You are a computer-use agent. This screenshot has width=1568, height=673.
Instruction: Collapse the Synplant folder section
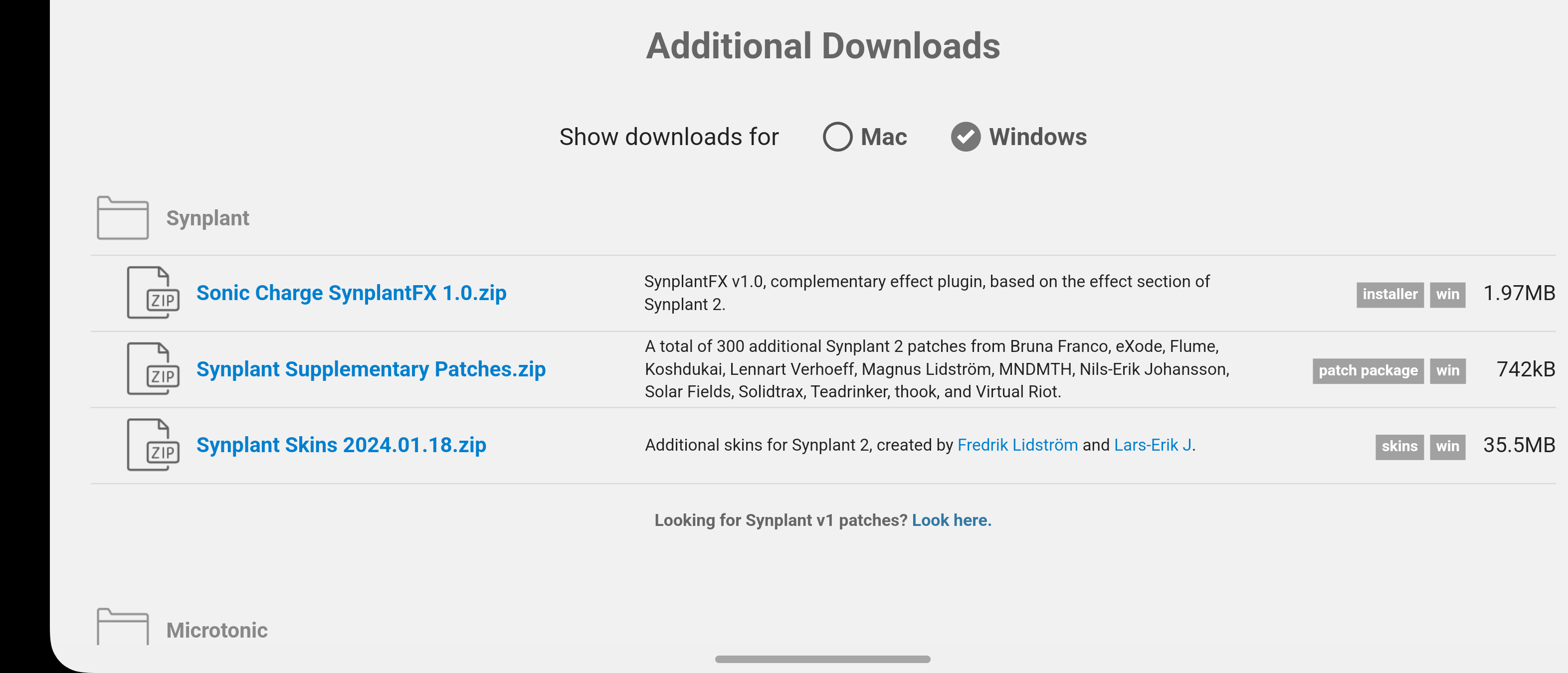coord(207,218)
